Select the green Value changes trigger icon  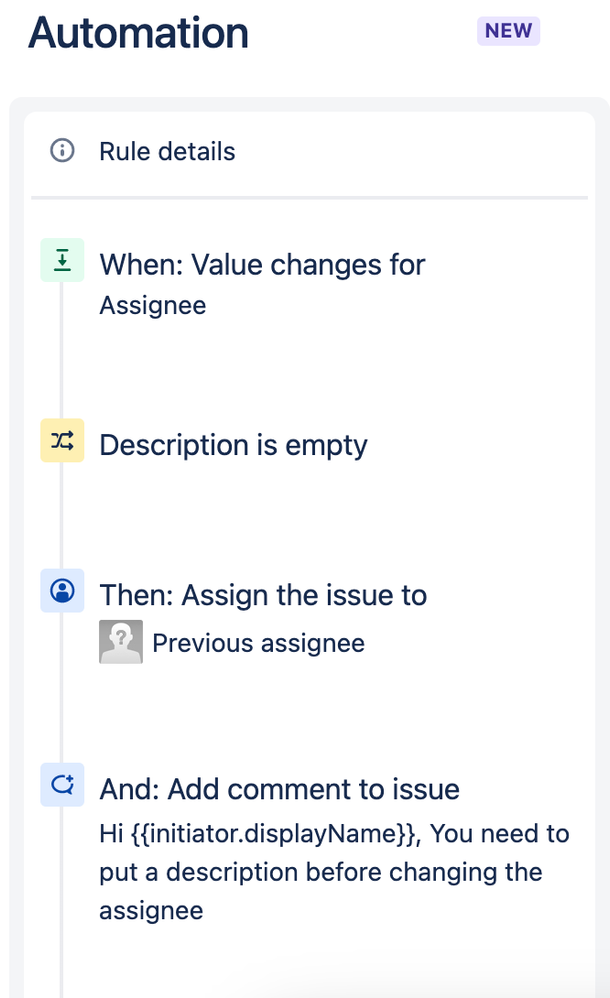pos(61,259)
